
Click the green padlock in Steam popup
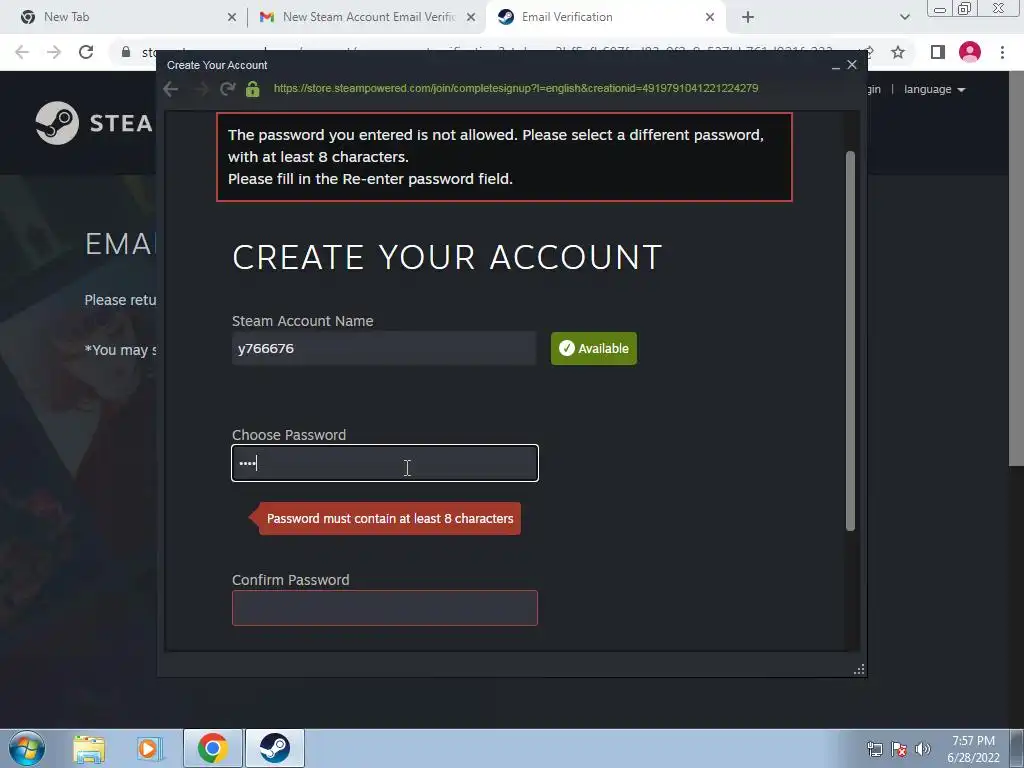[253, 89]
